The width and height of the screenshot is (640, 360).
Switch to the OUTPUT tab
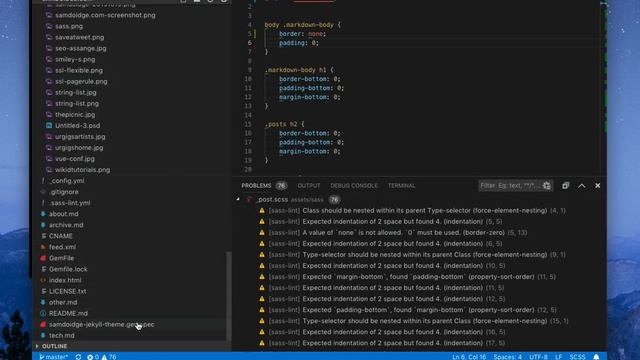(309, 186)
